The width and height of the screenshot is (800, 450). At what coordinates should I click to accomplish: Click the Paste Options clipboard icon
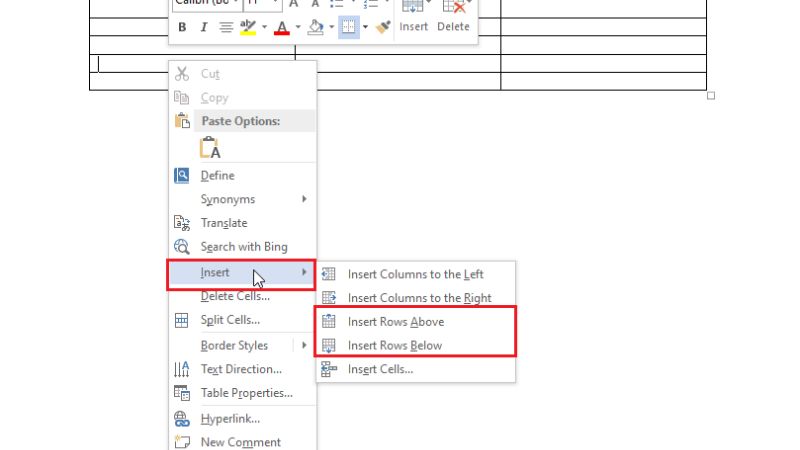point(182,121)
